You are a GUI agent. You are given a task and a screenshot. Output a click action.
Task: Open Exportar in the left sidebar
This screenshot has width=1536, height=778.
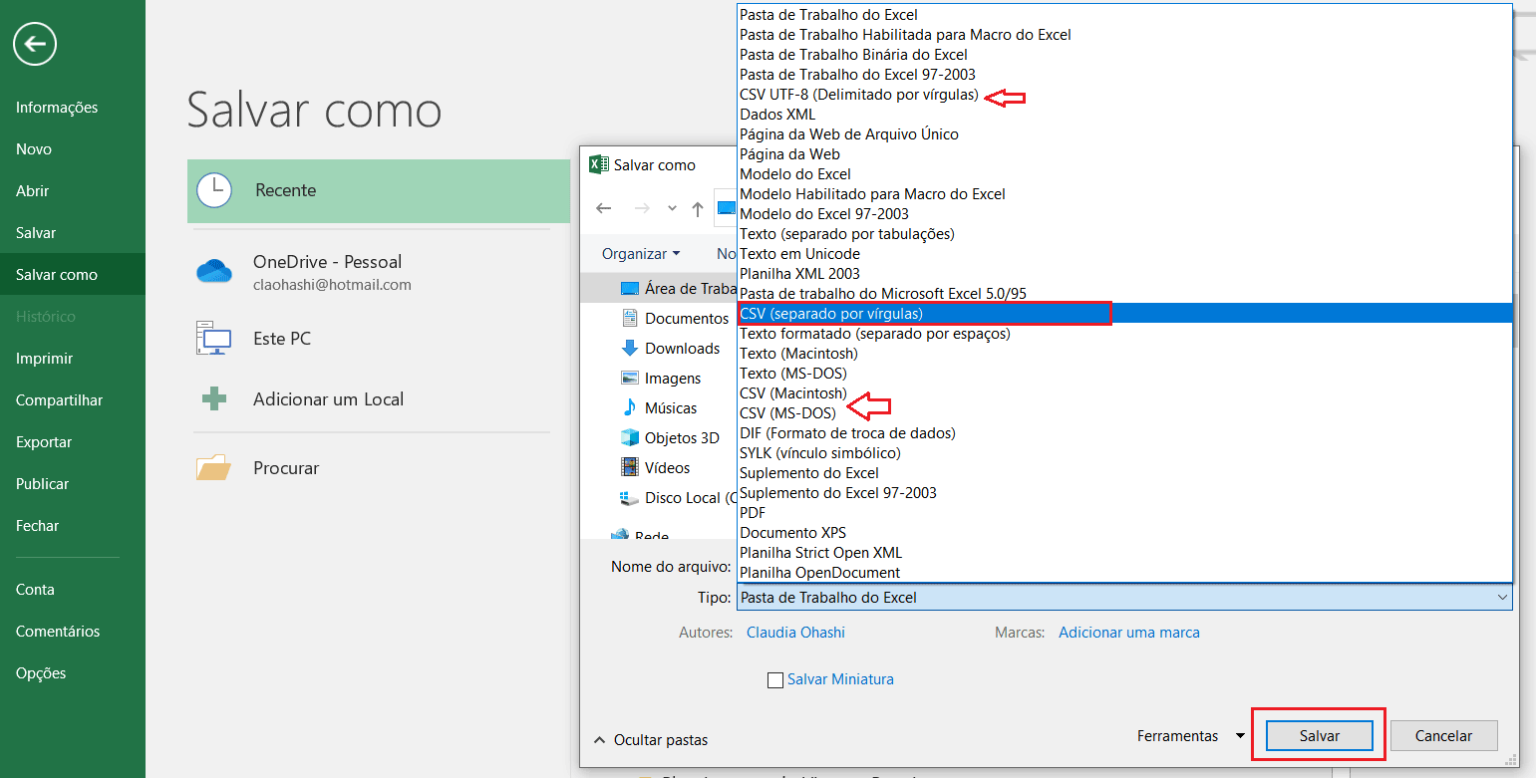44,442
